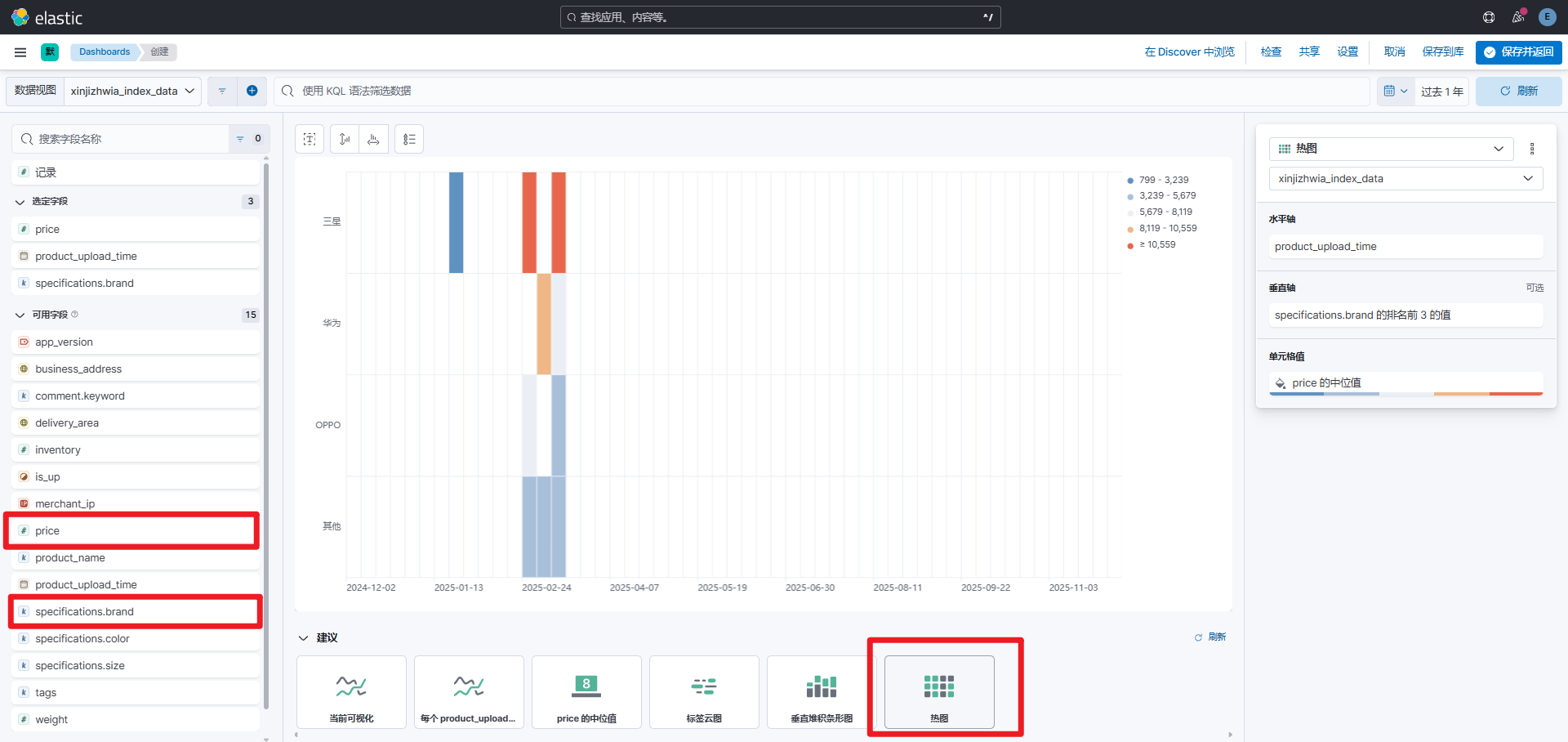Choose the price 的中位值 metric suggestion
This screenshot has height=742, width=1568.
[586, 691]
